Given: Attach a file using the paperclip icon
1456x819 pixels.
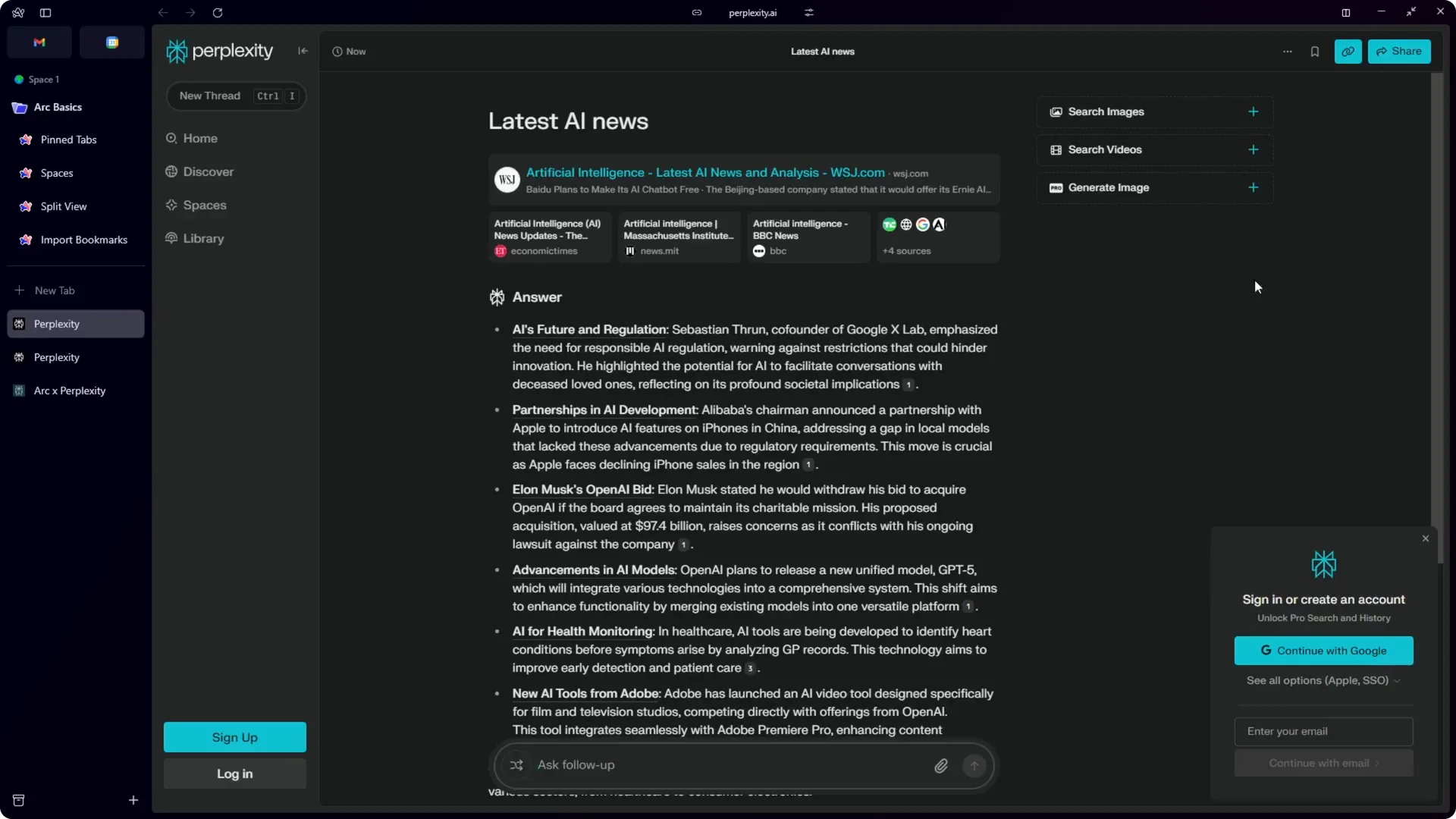Looking at the screenshot, I should [x=941, y=765].
